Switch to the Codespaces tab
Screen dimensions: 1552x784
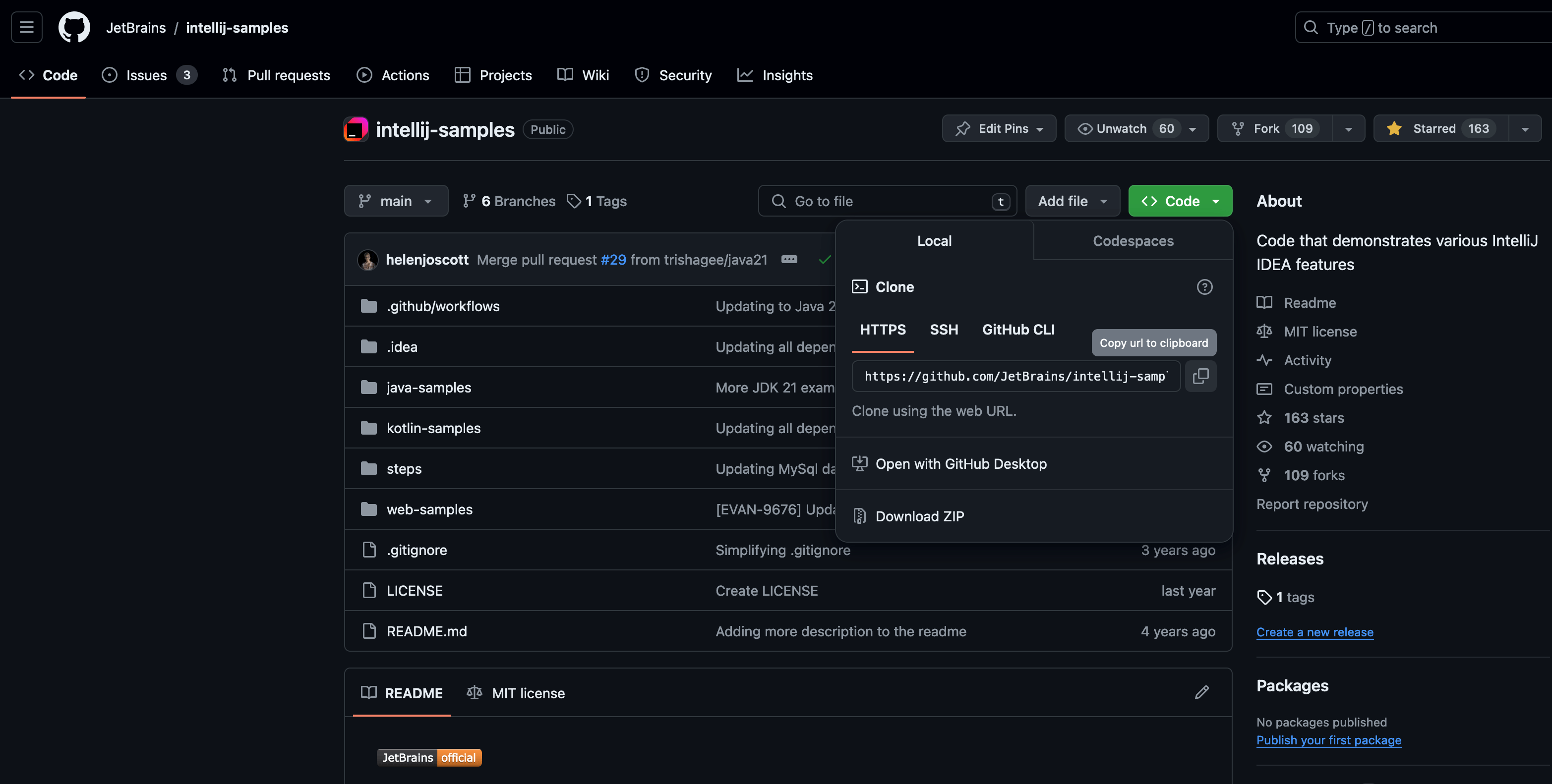coord(1133,240)
